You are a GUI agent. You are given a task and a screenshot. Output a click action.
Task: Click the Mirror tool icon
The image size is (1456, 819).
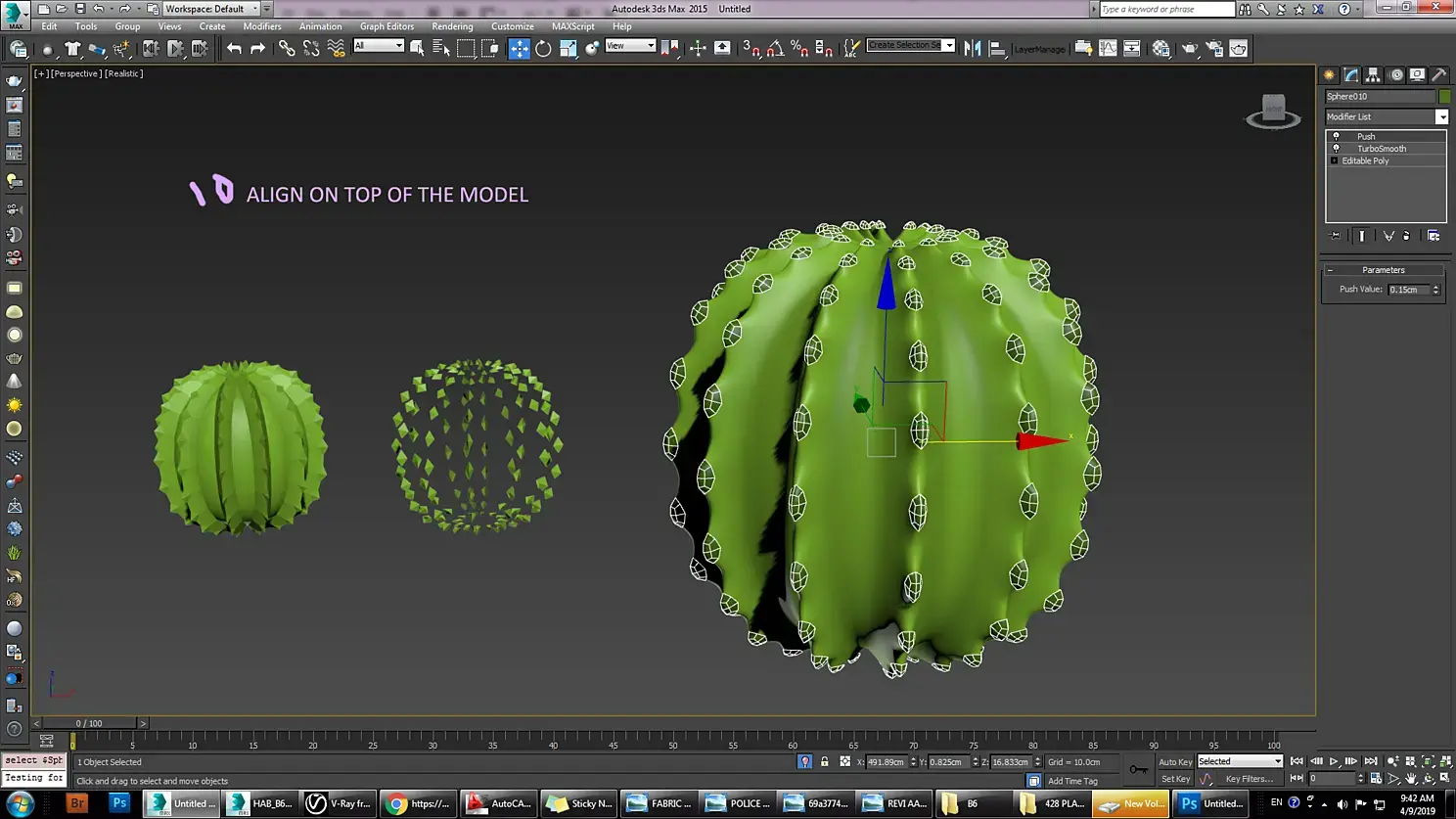coord(972,48)
